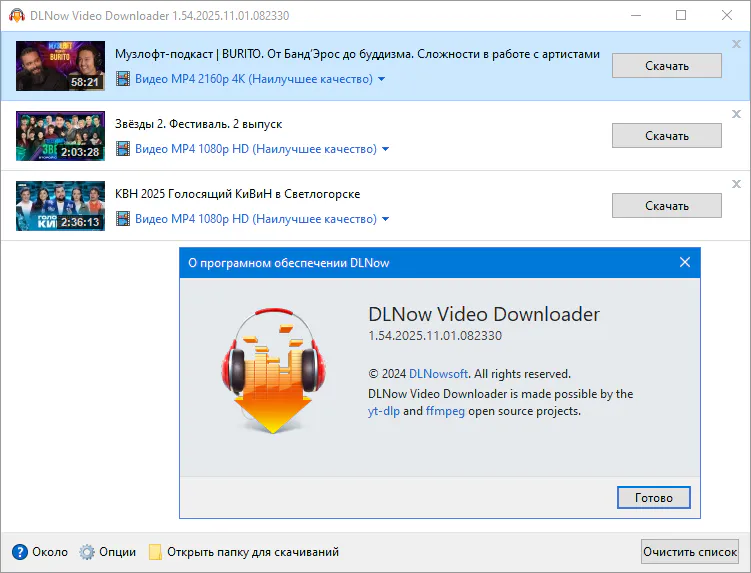Click the film icon beside the Музлофт-подкаст format

[x=124, y=79]
